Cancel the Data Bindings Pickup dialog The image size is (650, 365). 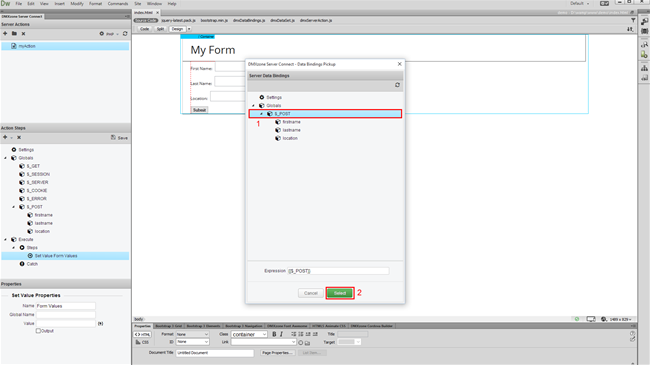310,293
